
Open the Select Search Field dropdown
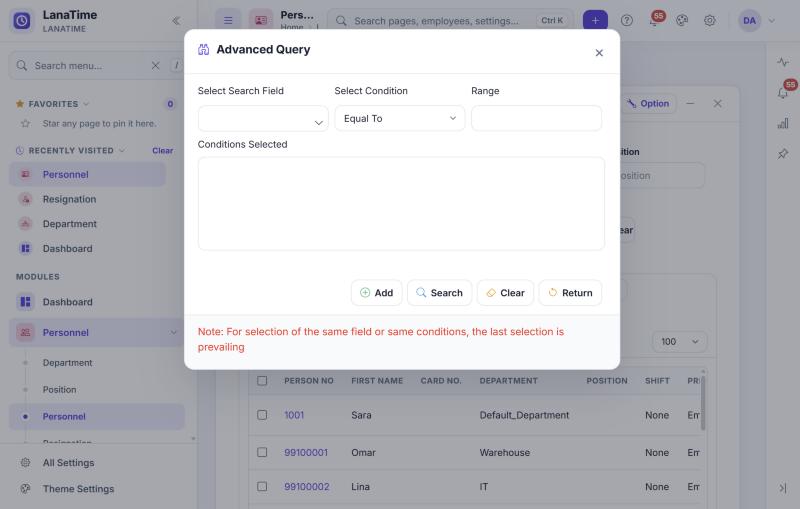[263, 118]
